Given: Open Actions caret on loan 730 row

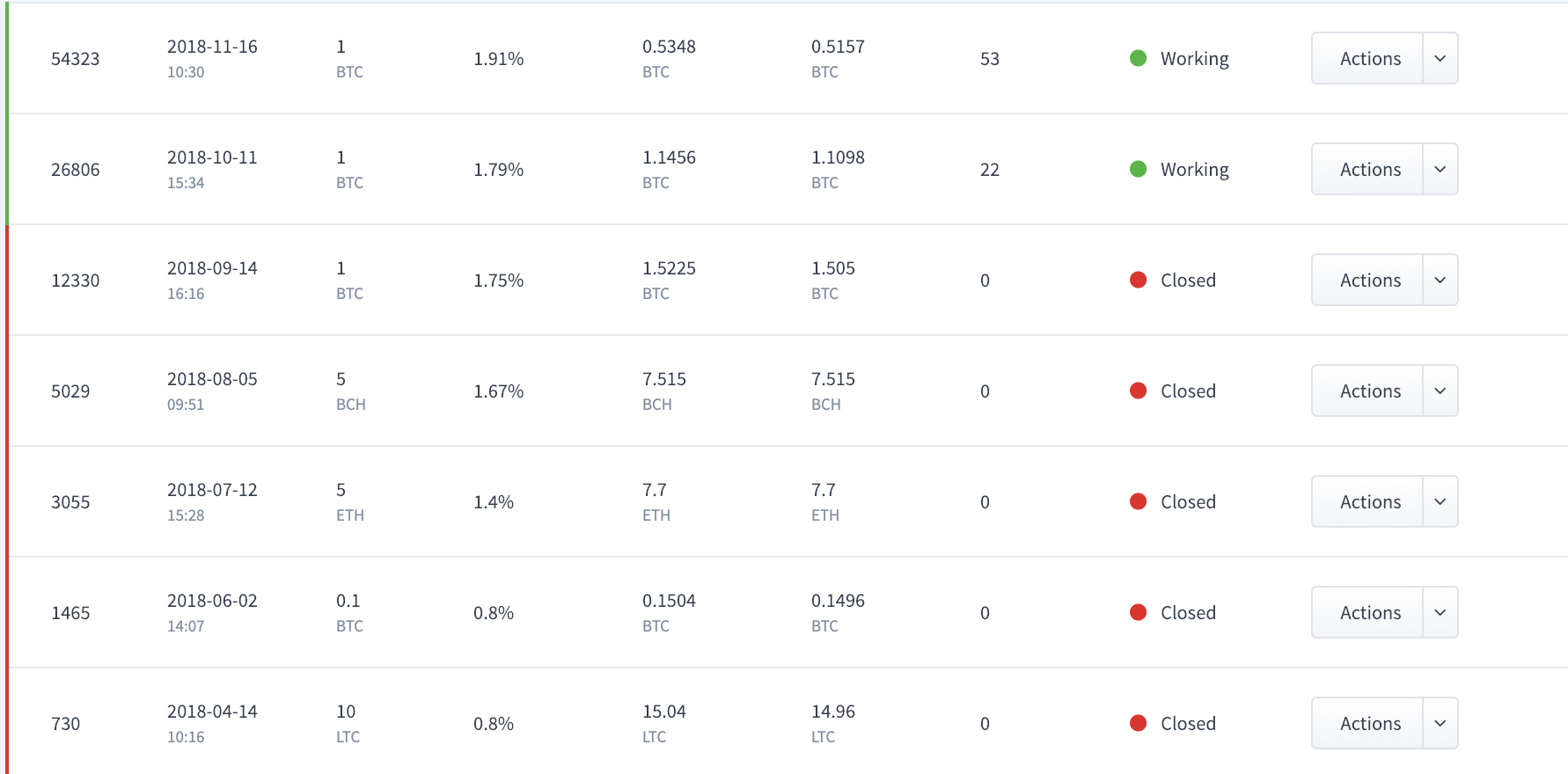Looking at the screenshot, I should (x=1440, y=723).
